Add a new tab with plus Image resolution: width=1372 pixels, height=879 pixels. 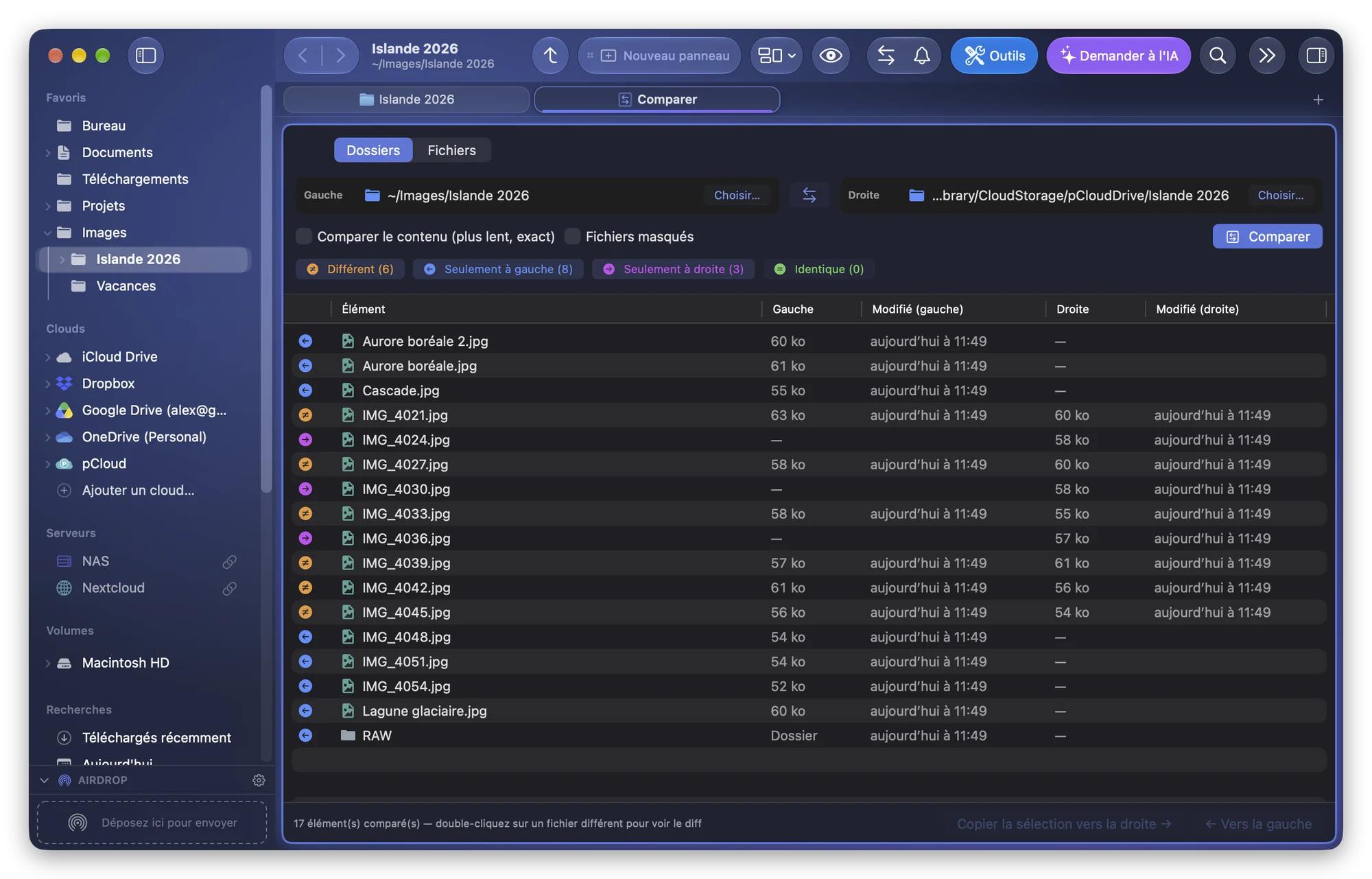(1318, 100)
